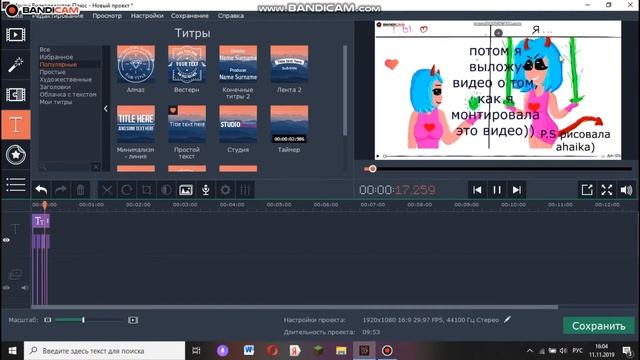Viewport: 640px width, 360px height.
Task: Choose the Таймер title preset
Action: click(289, 124)
